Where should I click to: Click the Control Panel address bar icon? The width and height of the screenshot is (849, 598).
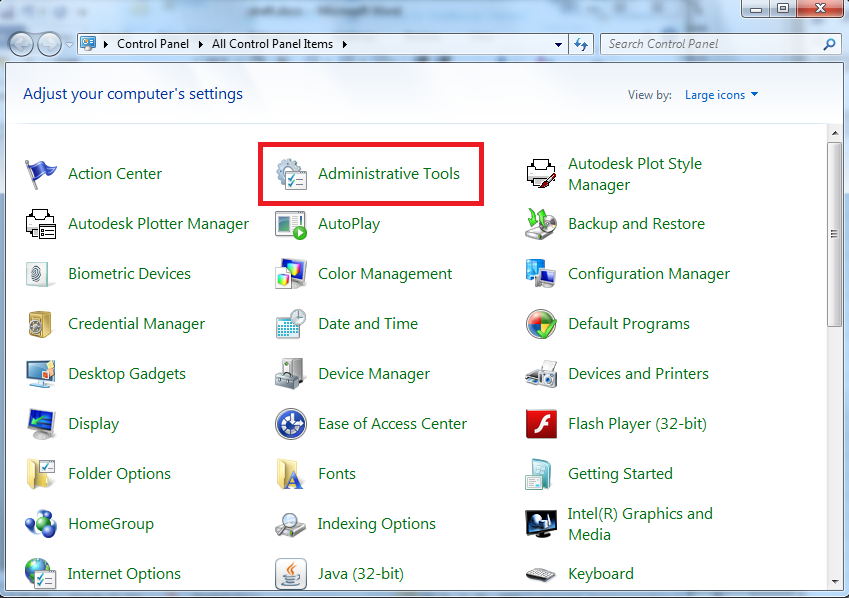click(88, 44)
